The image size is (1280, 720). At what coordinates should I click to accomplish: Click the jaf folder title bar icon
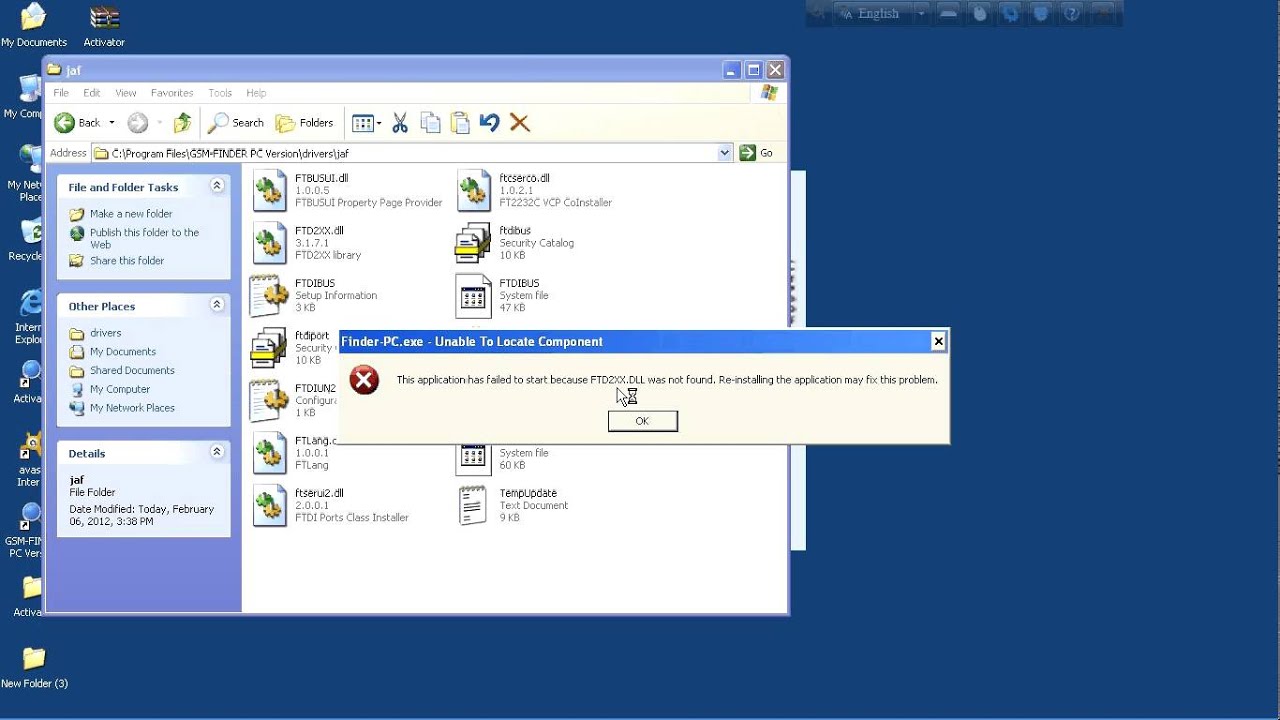coord(54,70)
